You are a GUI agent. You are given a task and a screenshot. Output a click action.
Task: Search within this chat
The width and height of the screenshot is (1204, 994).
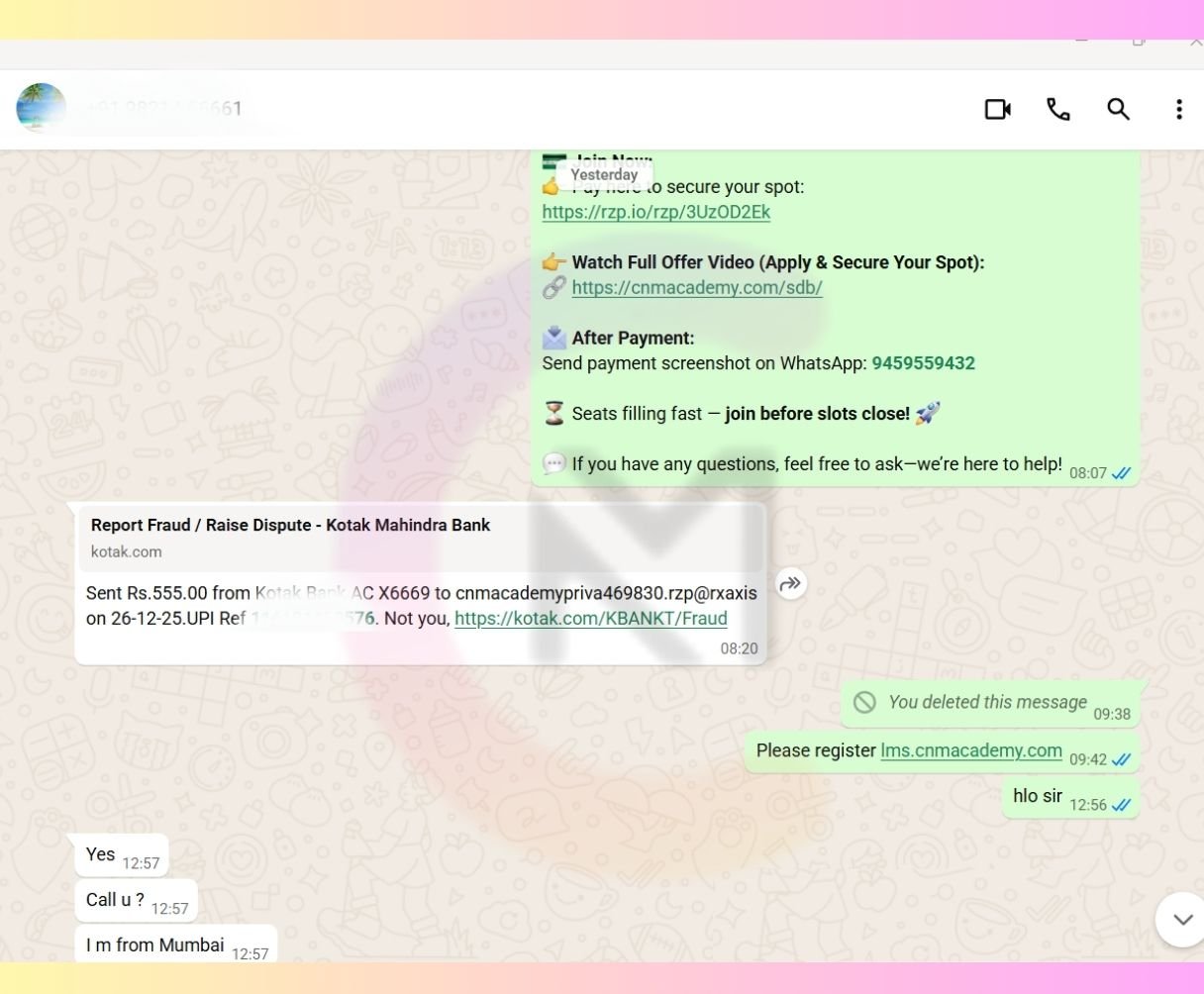tap(1119, 109)
